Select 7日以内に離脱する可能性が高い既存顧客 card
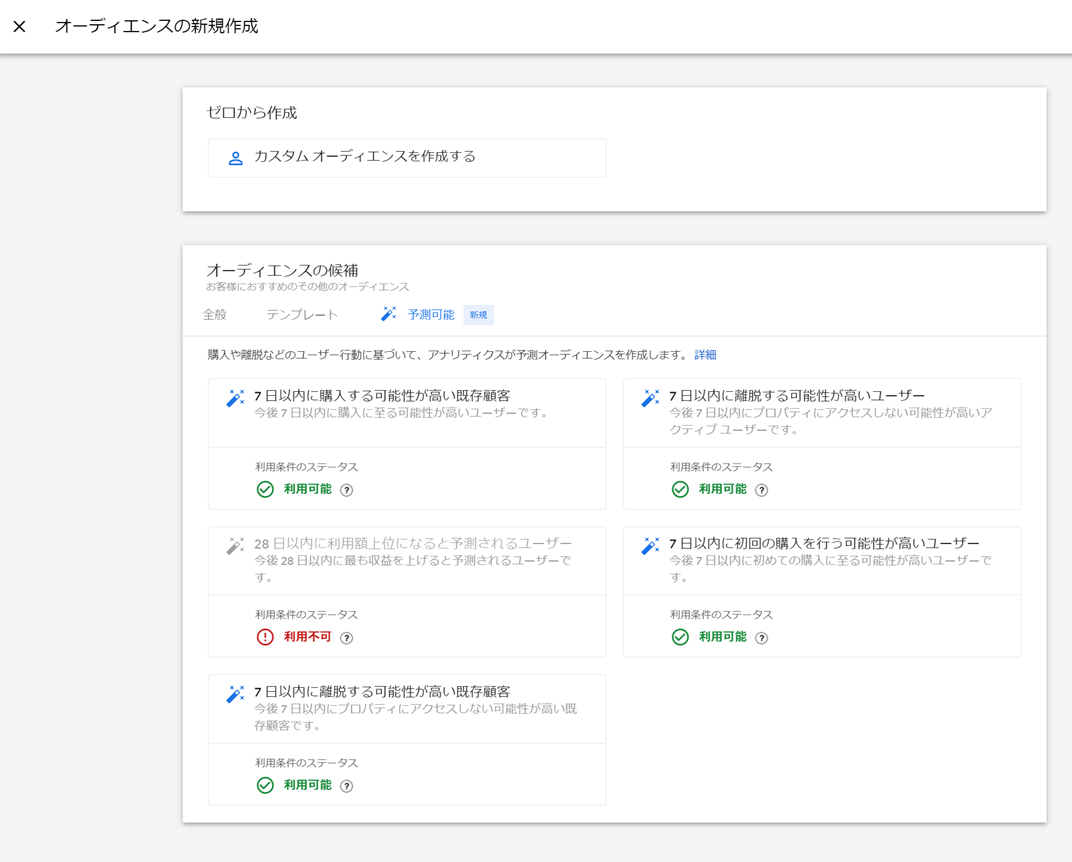 406,708
